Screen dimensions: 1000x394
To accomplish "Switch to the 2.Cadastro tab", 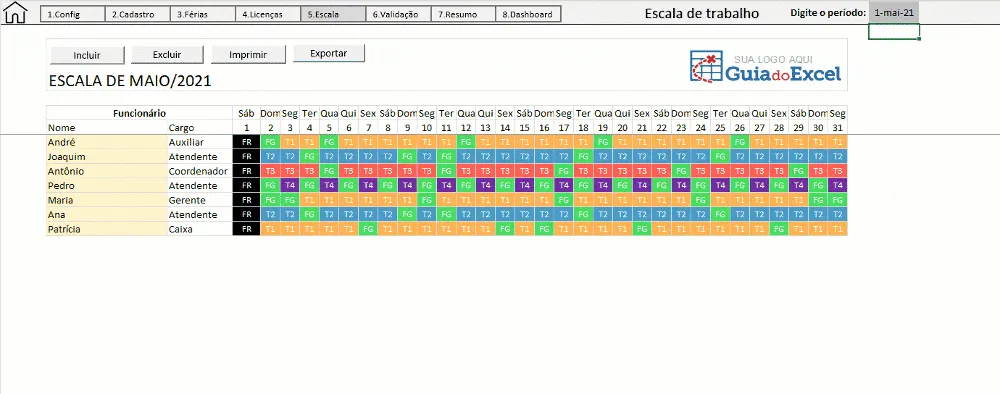I will (x=138, y=14).
